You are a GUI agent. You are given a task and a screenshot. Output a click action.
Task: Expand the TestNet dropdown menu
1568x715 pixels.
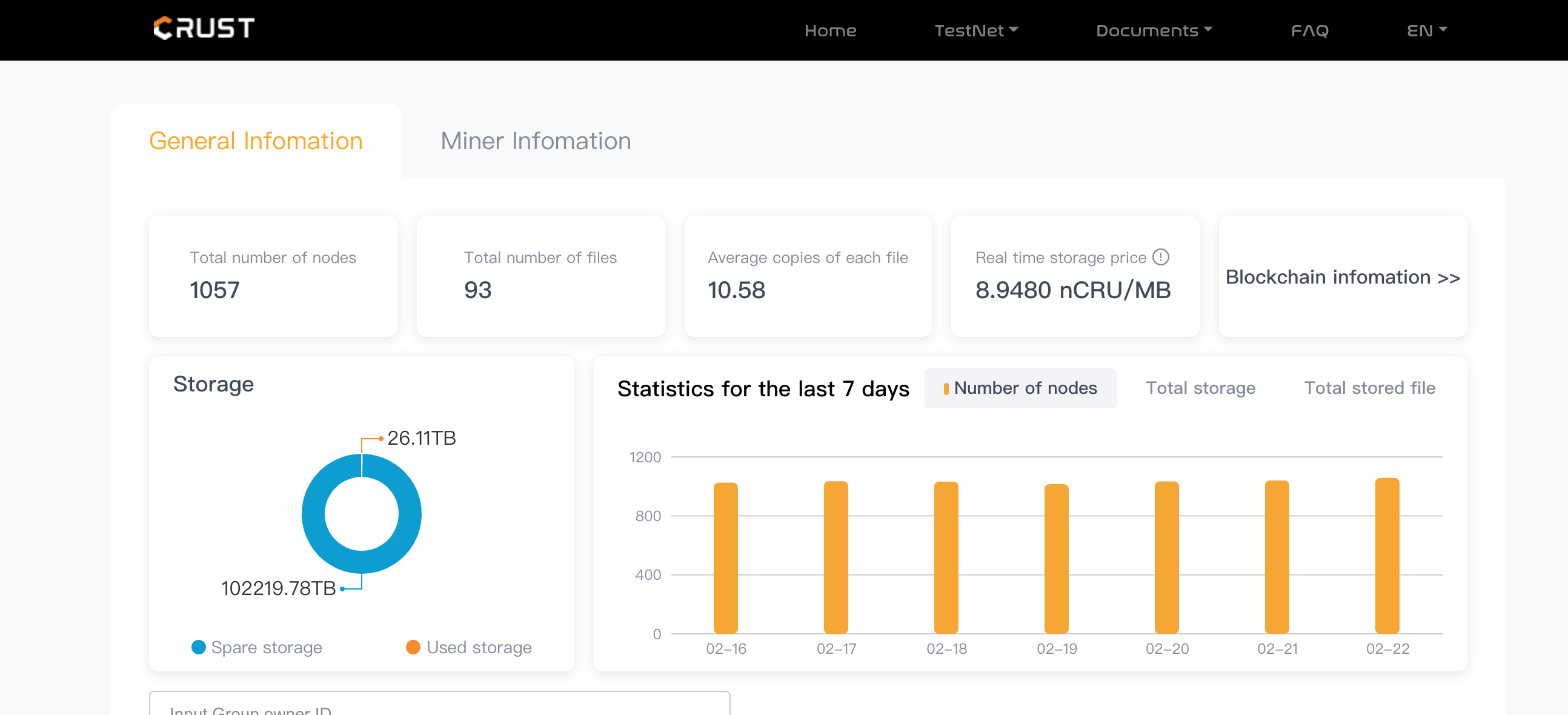click(975, 30)
